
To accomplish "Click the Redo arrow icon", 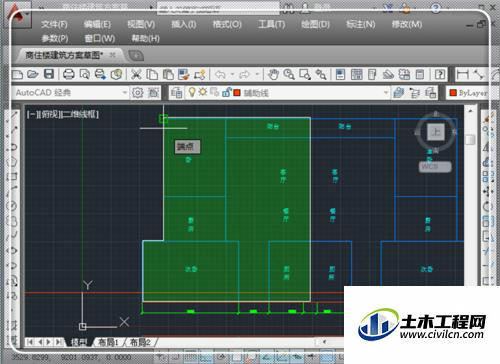I will point(244,74).
